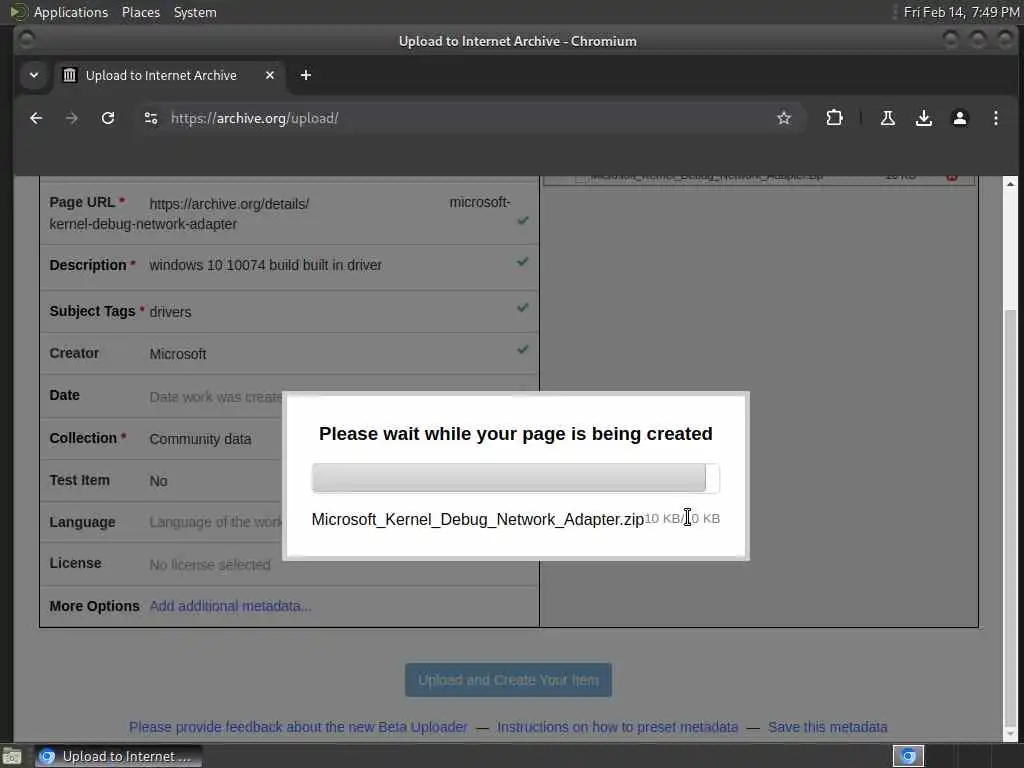Image resolution: width=1024 pixels, height=768 pixels.
Task: Open the Places menu
Action: pos(141,12)
